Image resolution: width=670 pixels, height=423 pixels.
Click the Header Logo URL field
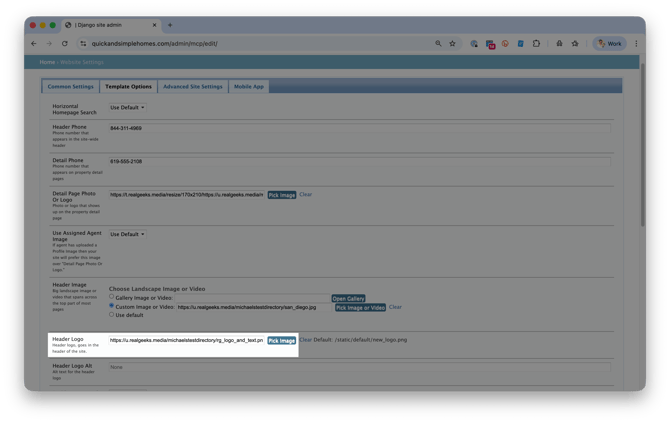187,340
